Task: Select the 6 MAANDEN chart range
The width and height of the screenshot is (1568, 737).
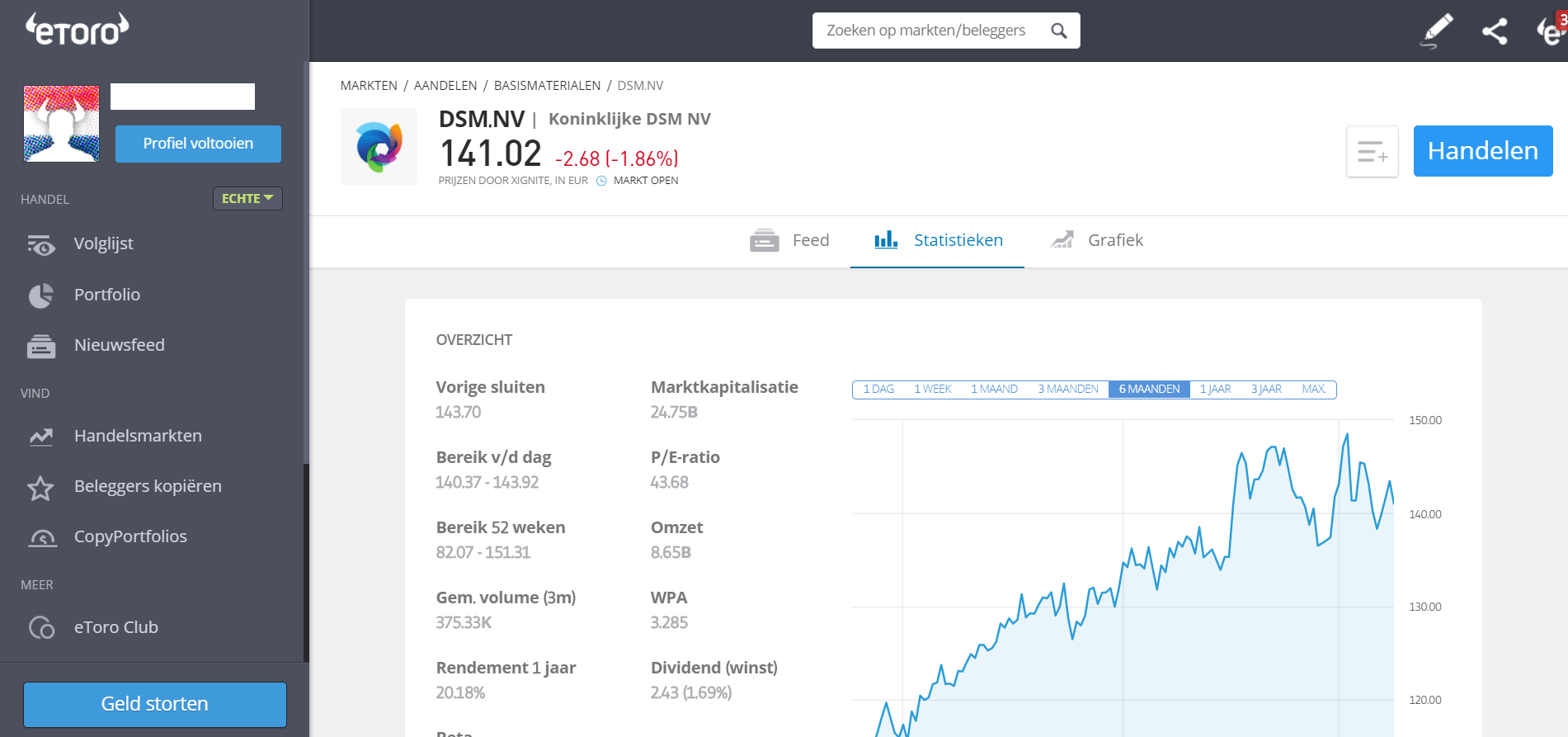Action: tap(1149, 389)
